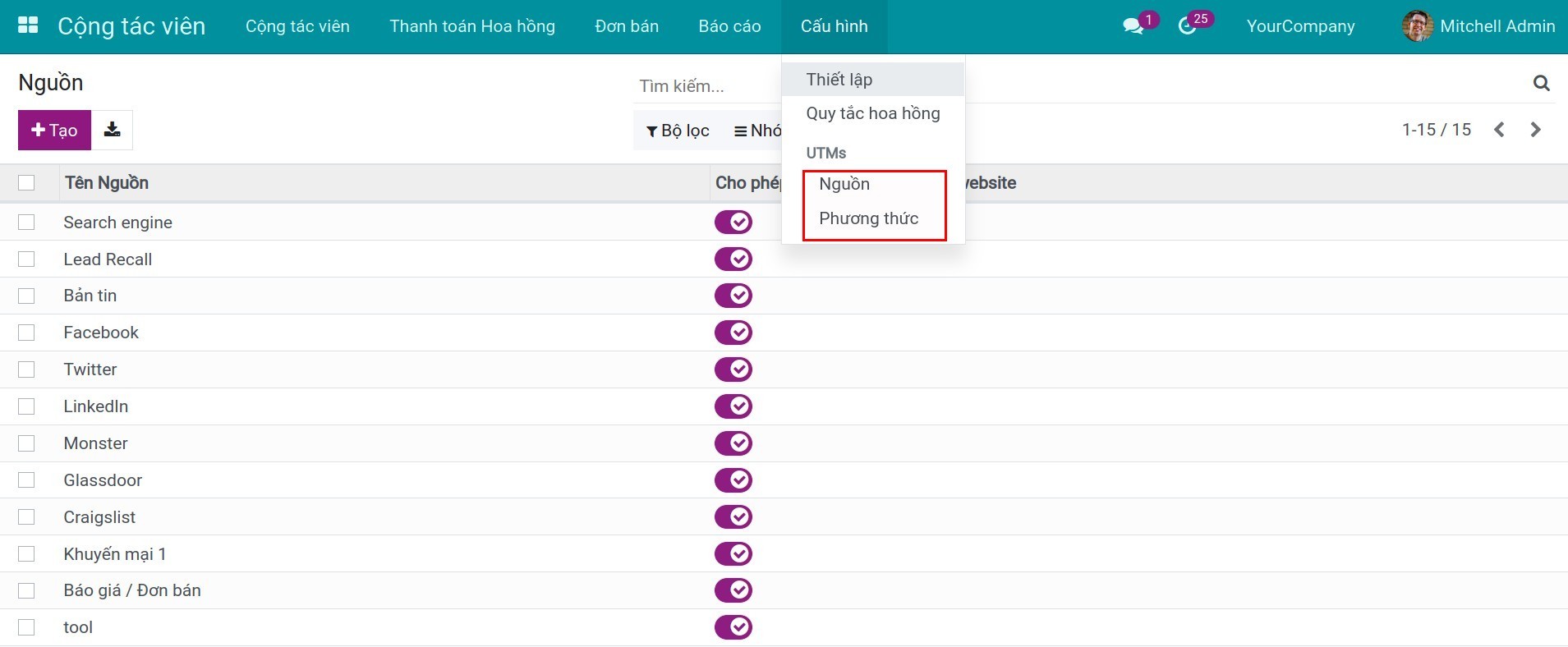Screen dimensions: 1568x647
Task: Open the chat messages icon
Action: pyautogui.click(x=1133, y=26)
